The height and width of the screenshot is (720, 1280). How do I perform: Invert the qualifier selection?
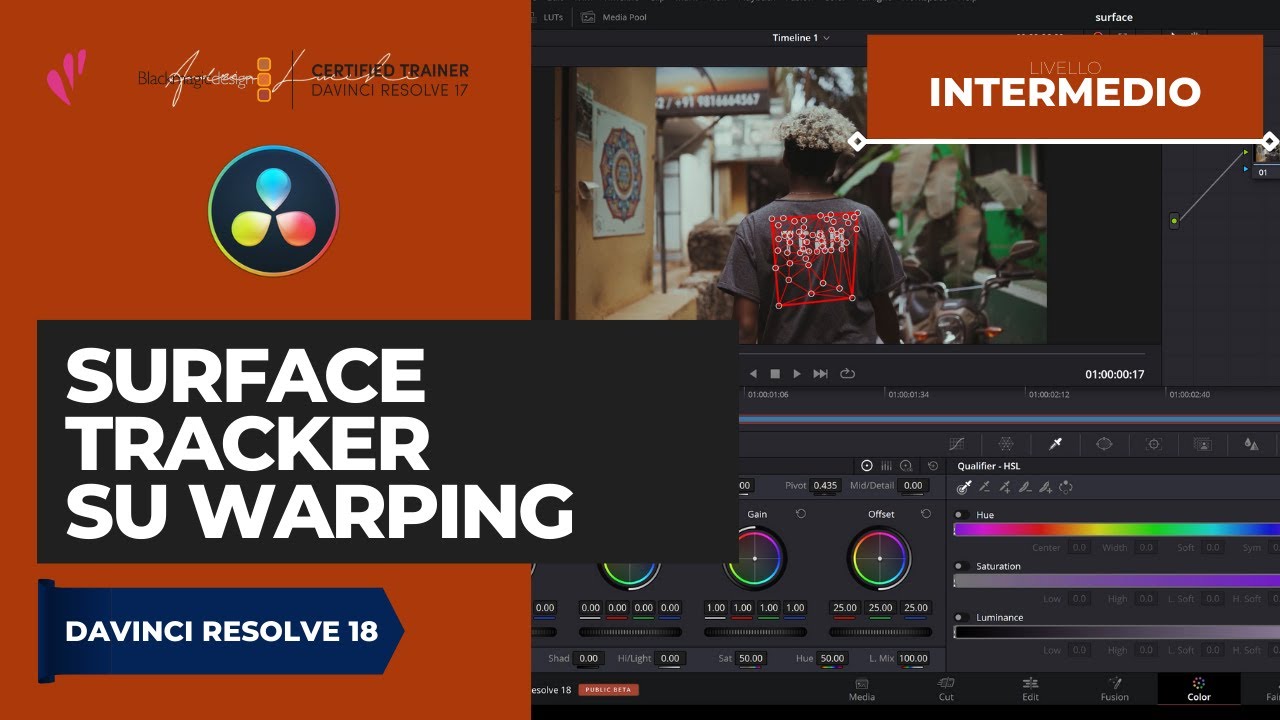pos(1066,488)
